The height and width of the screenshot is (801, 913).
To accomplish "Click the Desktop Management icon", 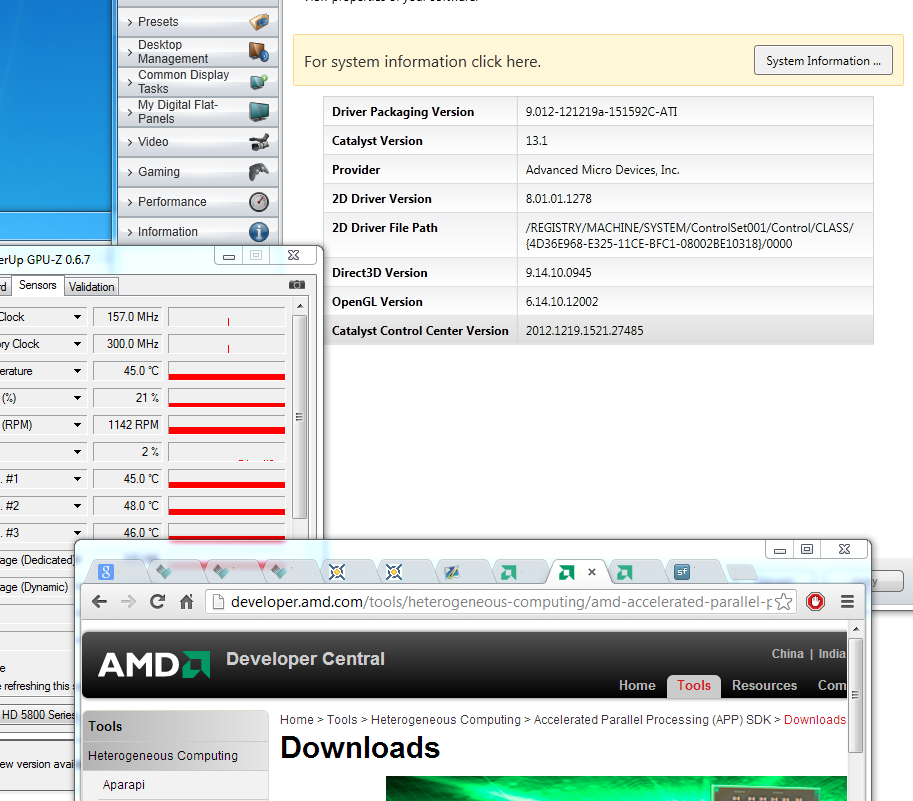I will 259,52.
